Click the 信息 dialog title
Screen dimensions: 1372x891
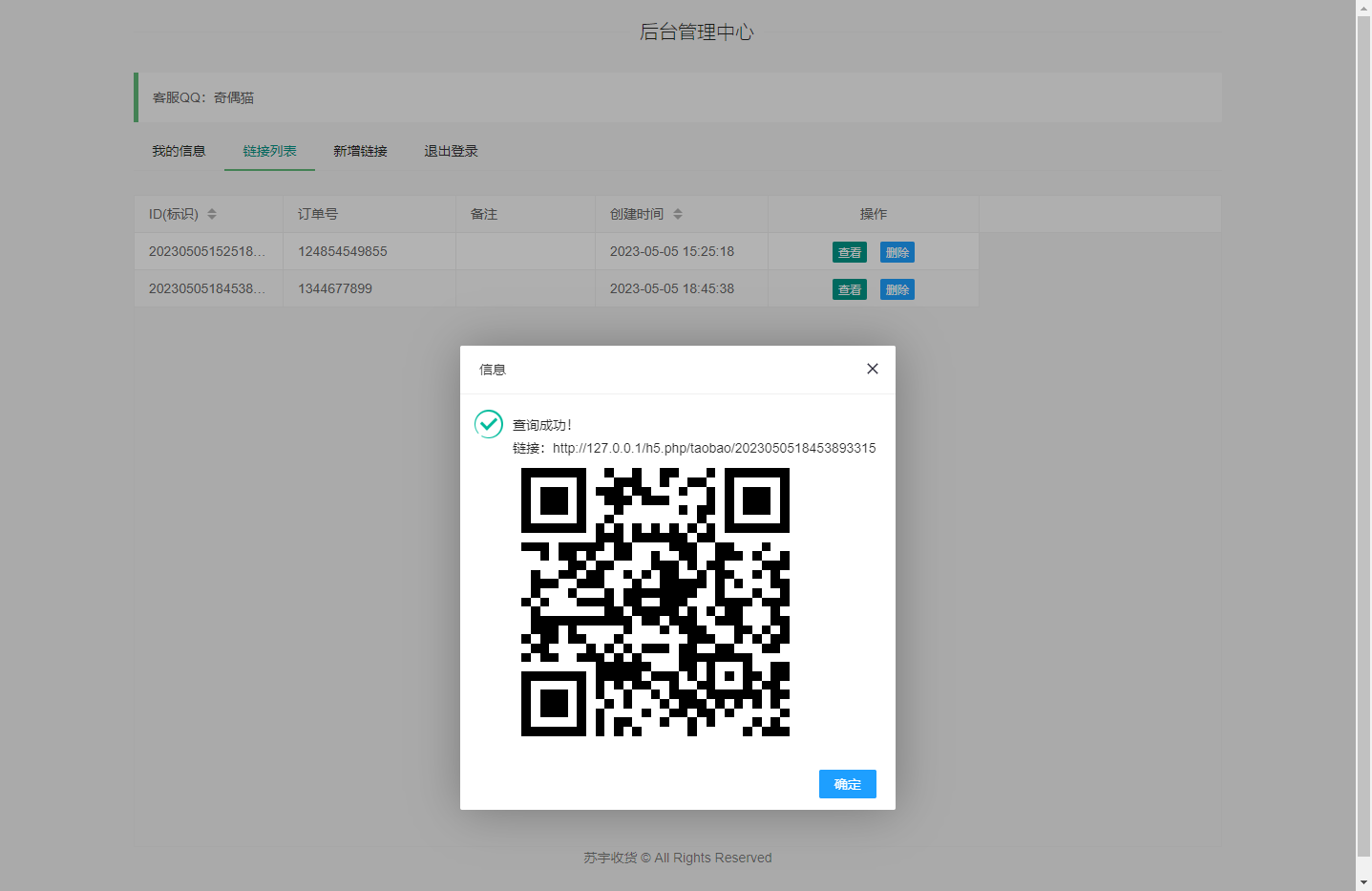(x=493, y=370)
